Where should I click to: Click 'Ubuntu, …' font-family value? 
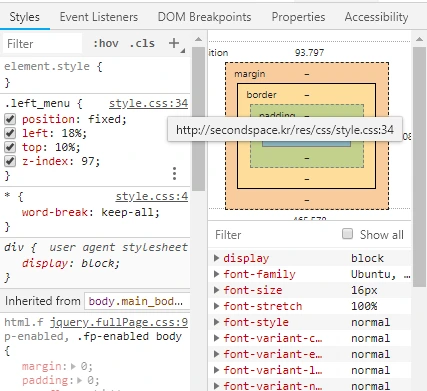pyautogui.click(x=380, y=274)
